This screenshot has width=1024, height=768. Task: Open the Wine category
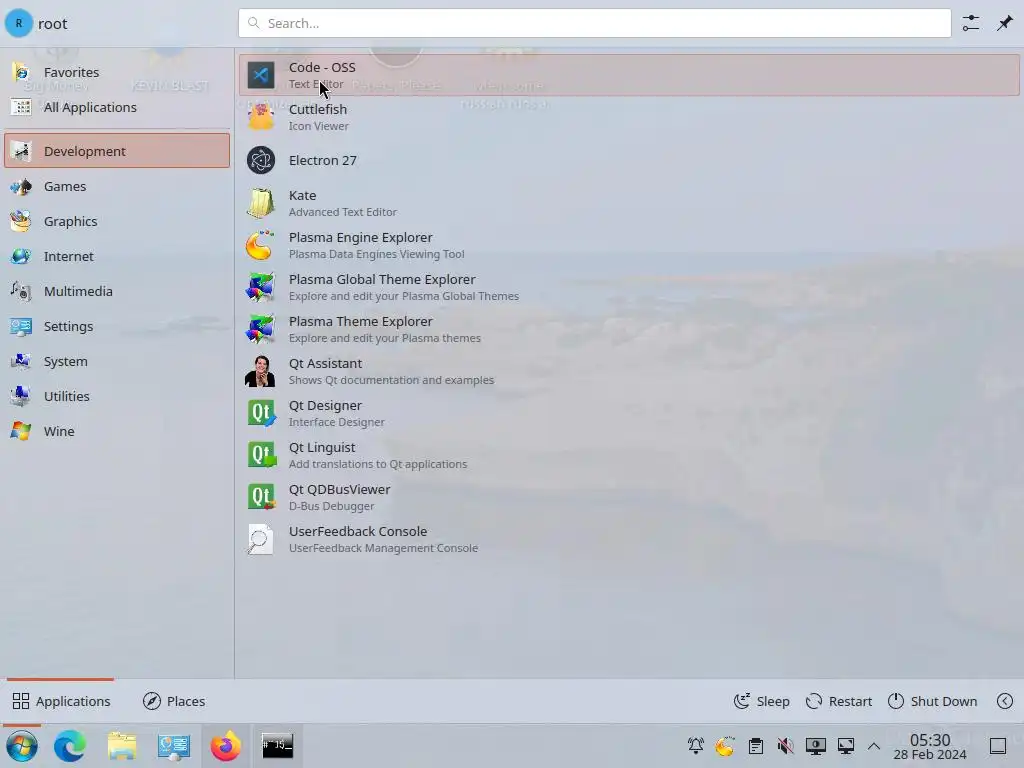(x=117, y=431)
